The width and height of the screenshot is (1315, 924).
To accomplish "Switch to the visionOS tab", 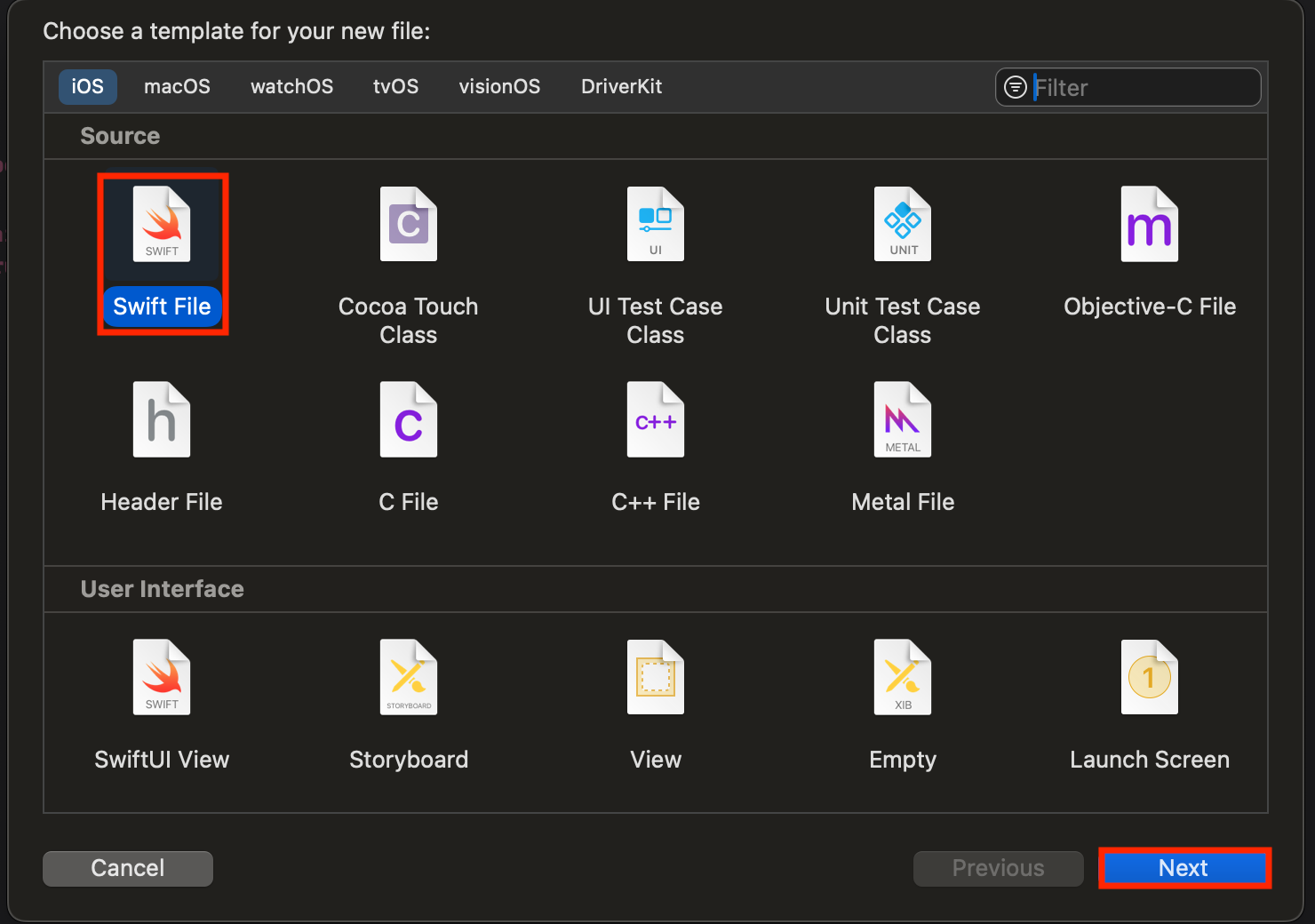I will [499, 87].
